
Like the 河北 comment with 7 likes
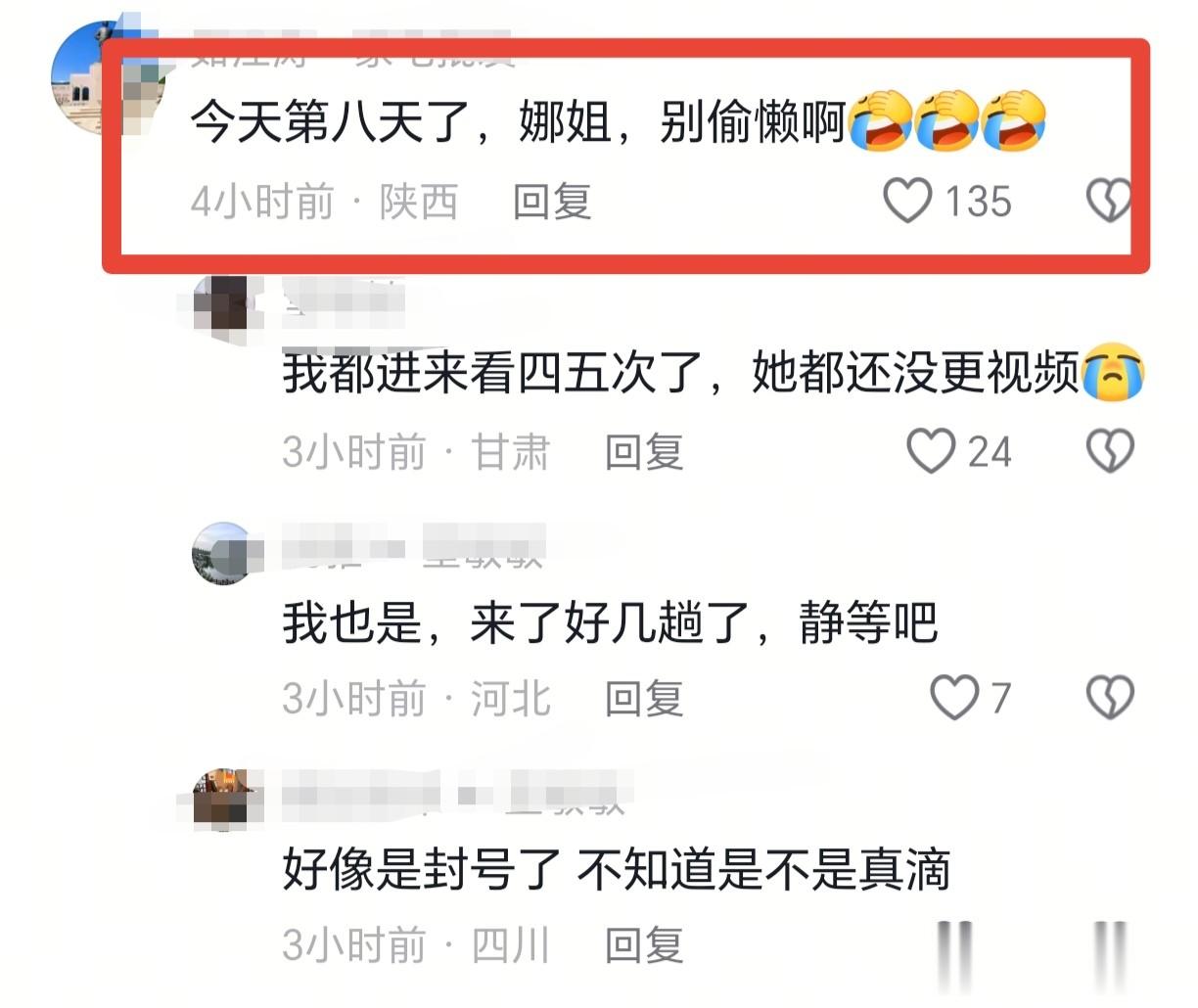[x=953, y=698]
